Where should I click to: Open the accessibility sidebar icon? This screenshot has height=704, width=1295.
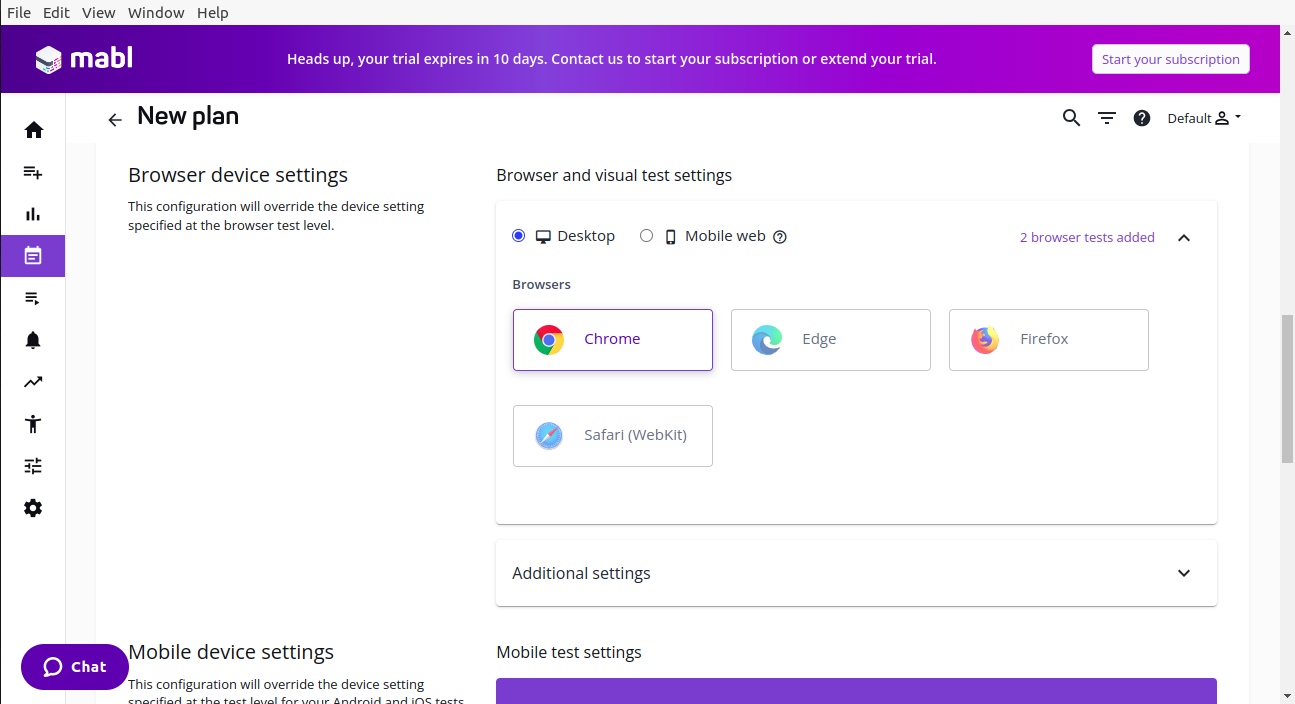[33, 424]
